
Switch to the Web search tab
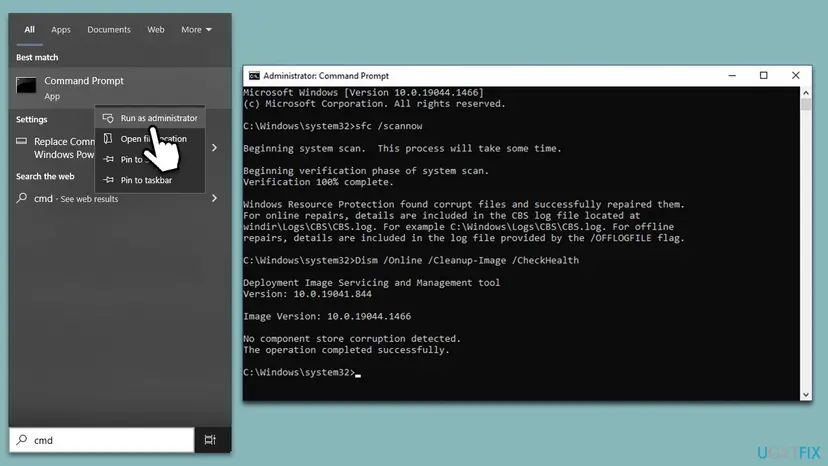pos(155,30)
